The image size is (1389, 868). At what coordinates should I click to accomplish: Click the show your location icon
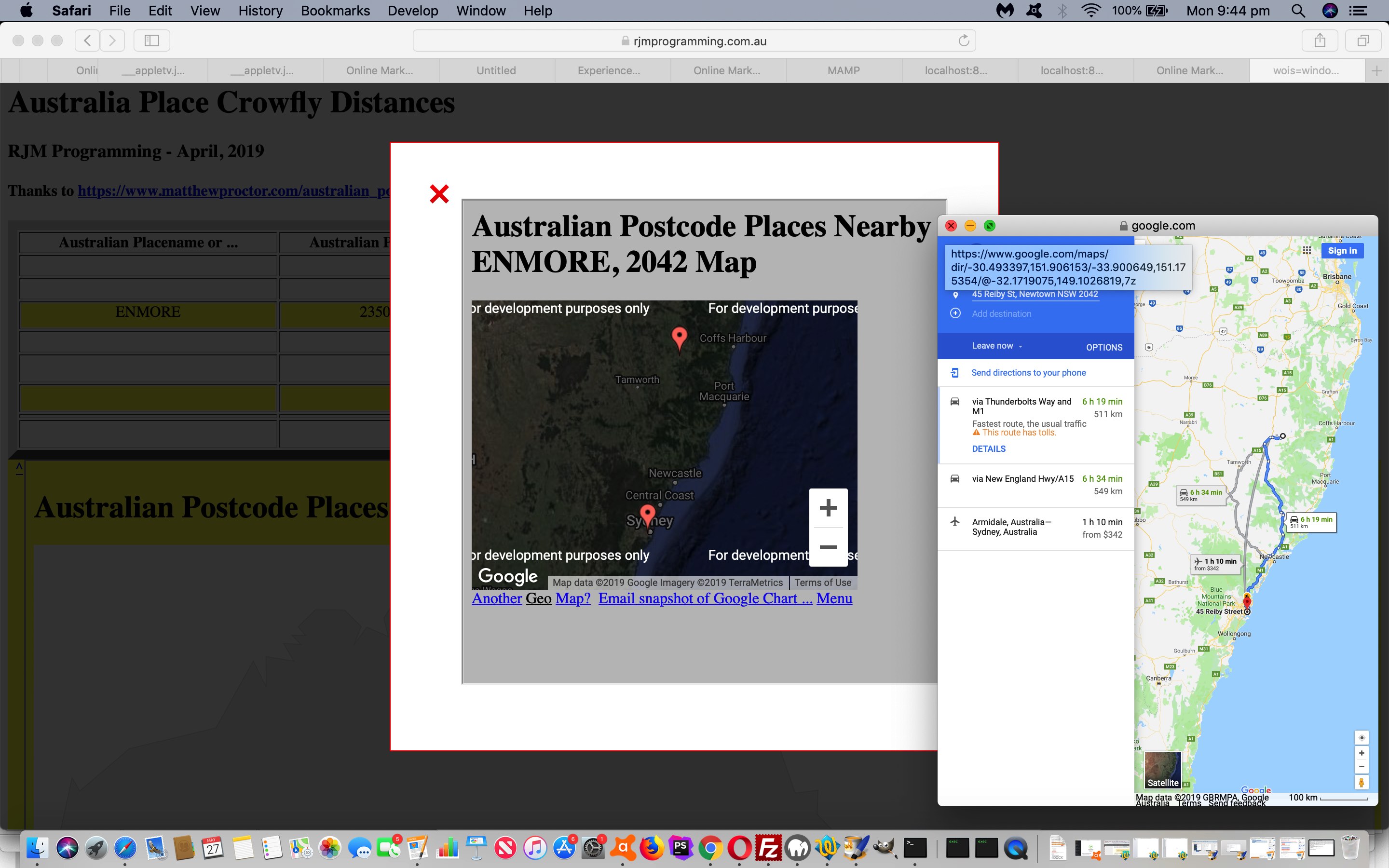click(x=1361, y=738)
